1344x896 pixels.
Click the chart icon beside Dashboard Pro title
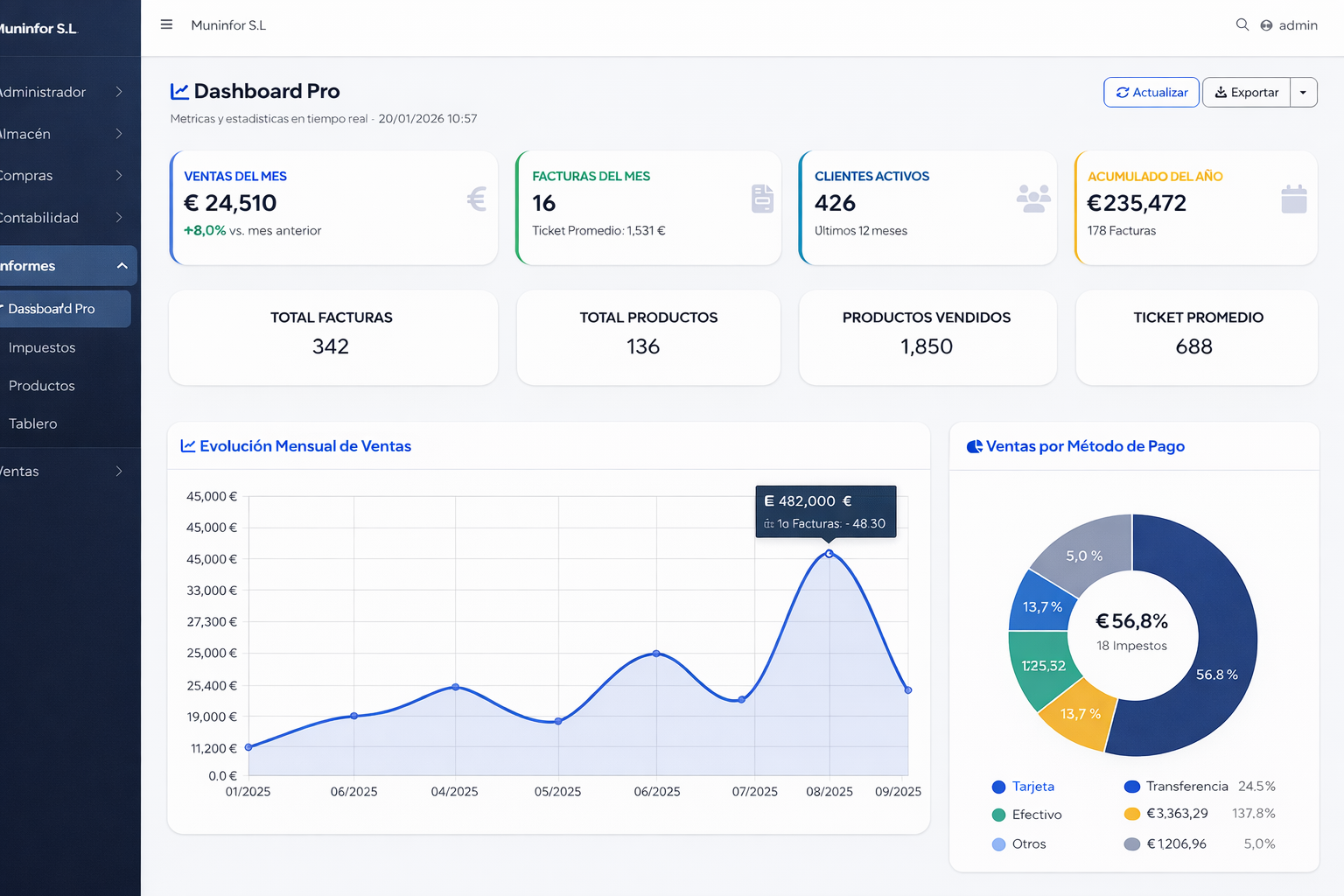179,91
